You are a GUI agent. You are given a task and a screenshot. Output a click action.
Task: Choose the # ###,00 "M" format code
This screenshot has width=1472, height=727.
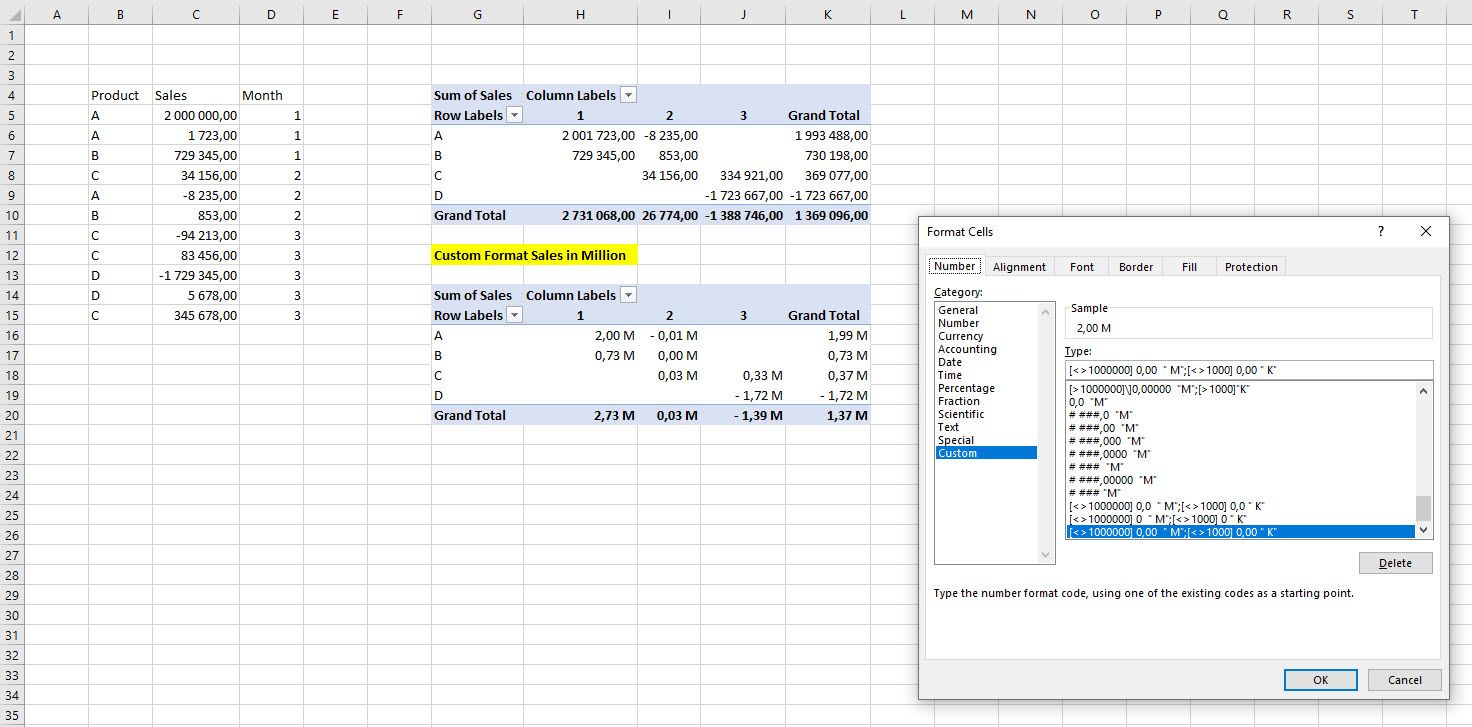click(1240, 428)
